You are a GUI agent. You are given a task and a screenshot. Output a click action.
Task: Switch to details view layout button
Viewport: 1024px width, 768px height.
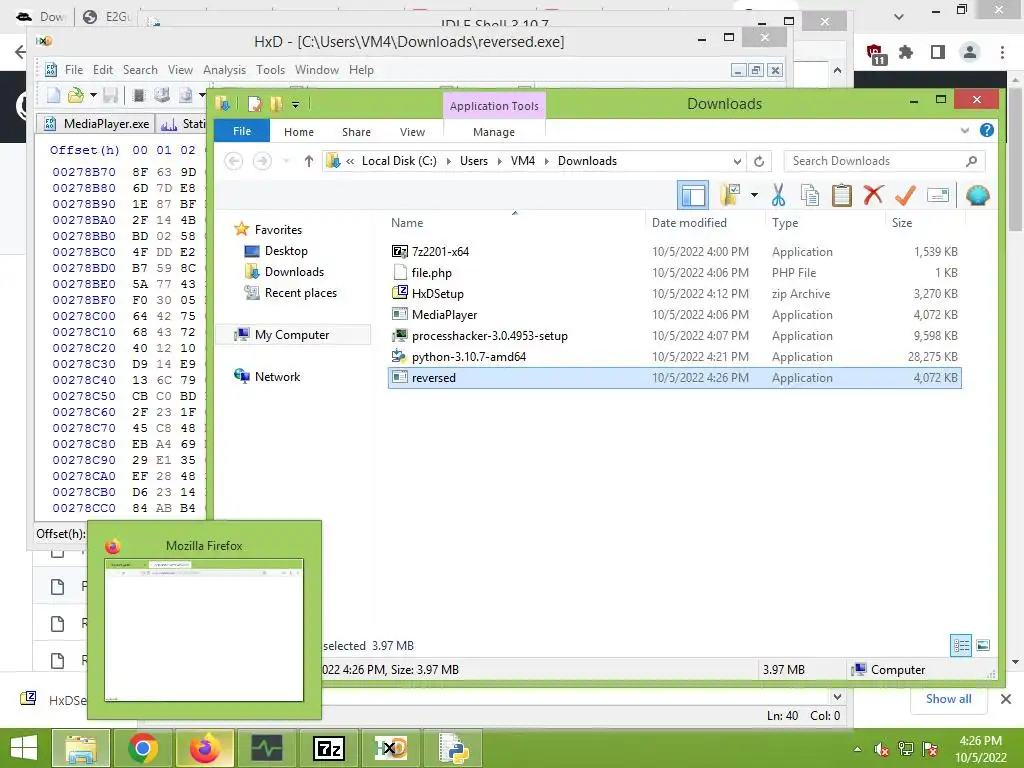tap(961, 645)
